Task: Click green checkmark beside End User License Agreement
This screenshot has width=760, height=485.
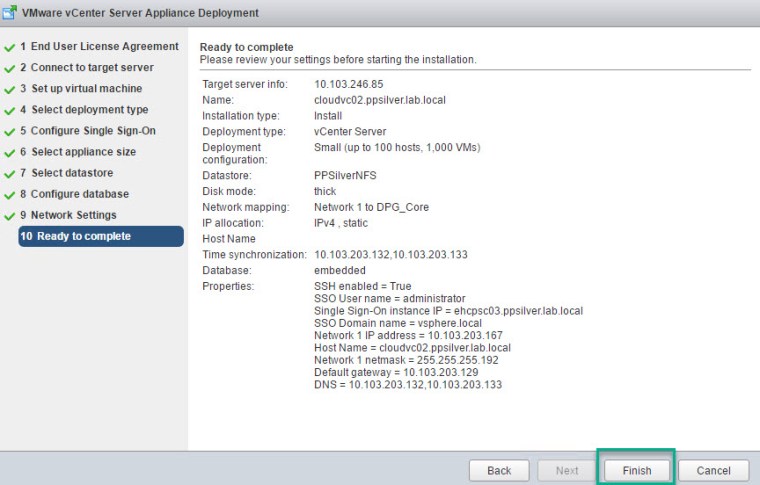Action: tap(10, 47)
